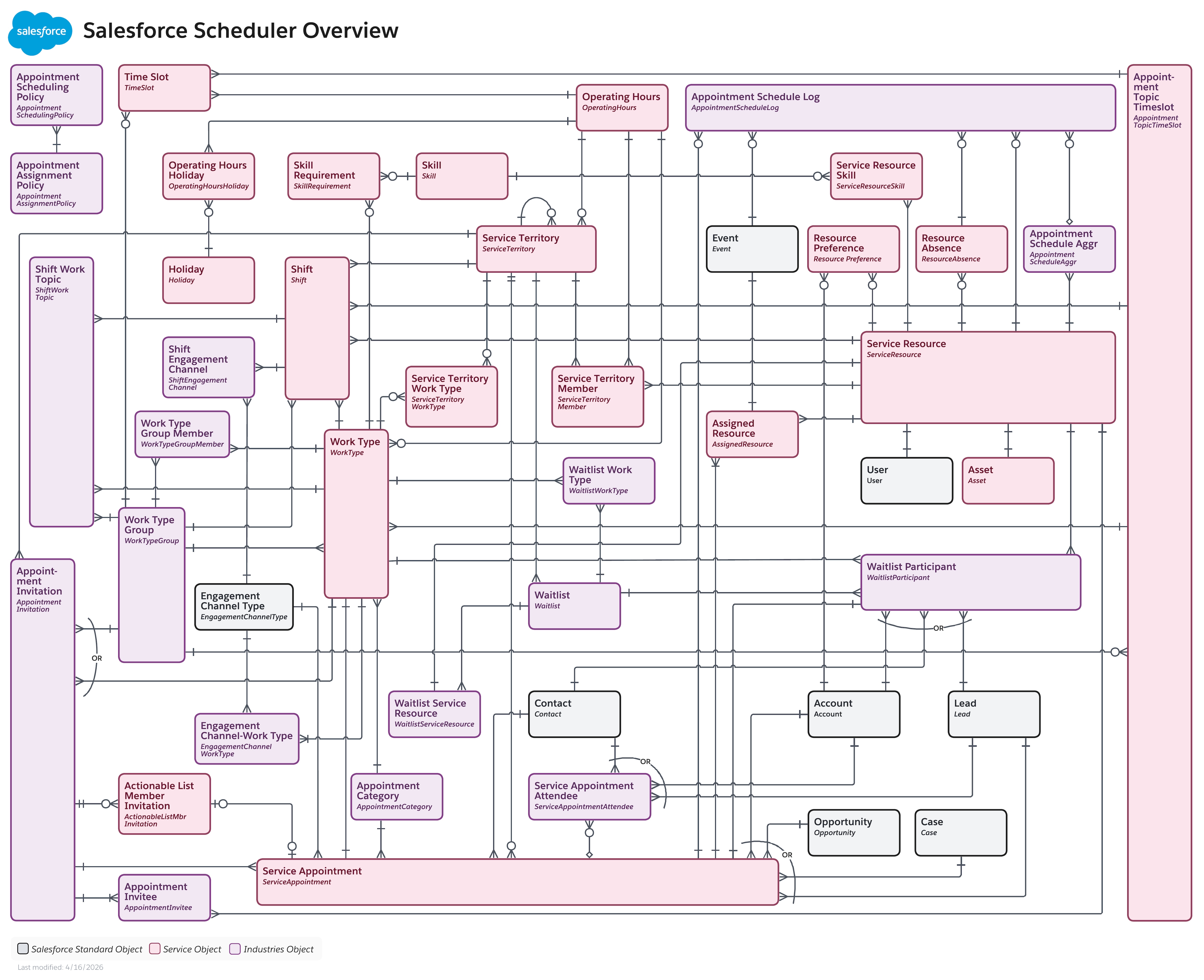The width and height of the screenshot is (1204, 980).
Task: Click the OR label below Waitlist Participant
Action: click(x=938, y=628)
